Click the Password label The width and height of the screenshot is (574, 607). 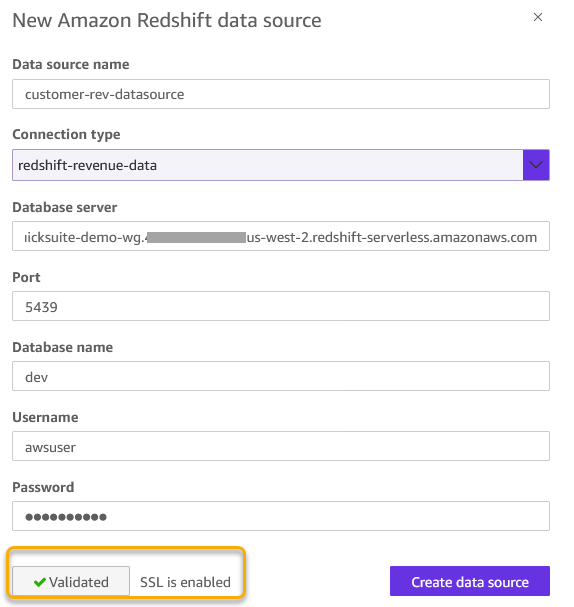(x=43, y=487)
